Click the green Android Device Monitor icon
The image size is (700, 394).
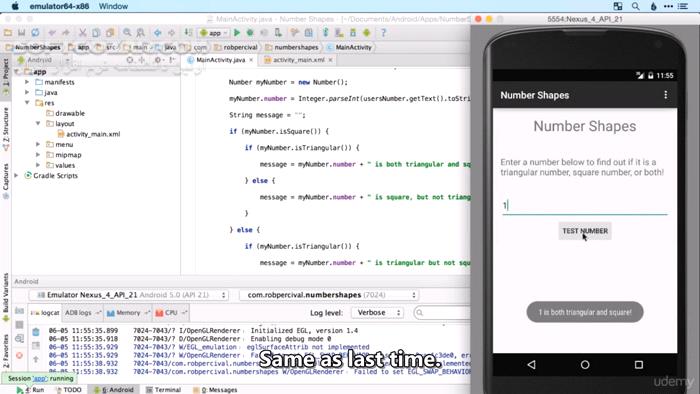pyautogui.click(x=367, y=33)
